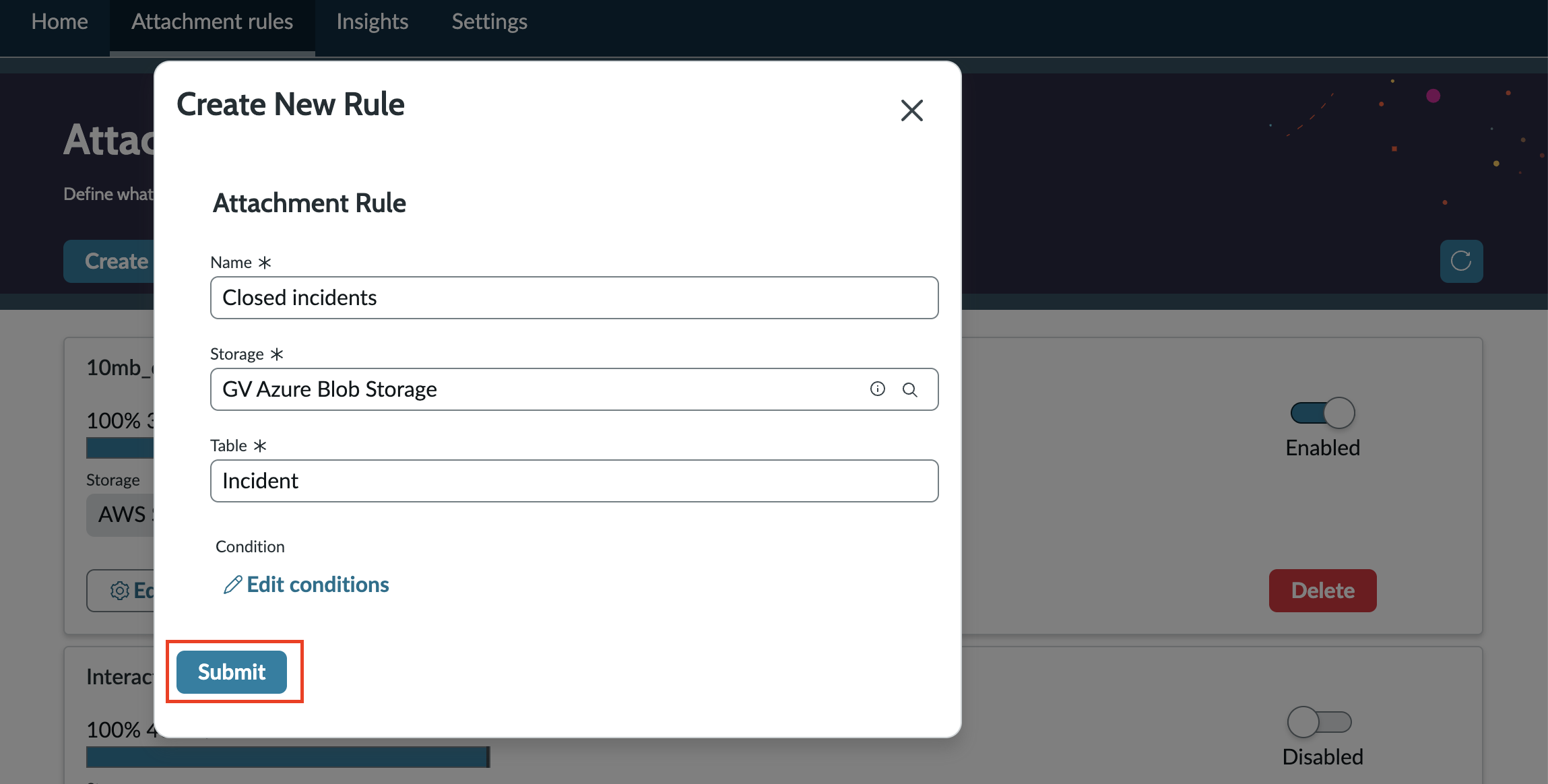The image size is (1548, 784).
Task: Open the Edit conditions link
Action: coord(307,585)
